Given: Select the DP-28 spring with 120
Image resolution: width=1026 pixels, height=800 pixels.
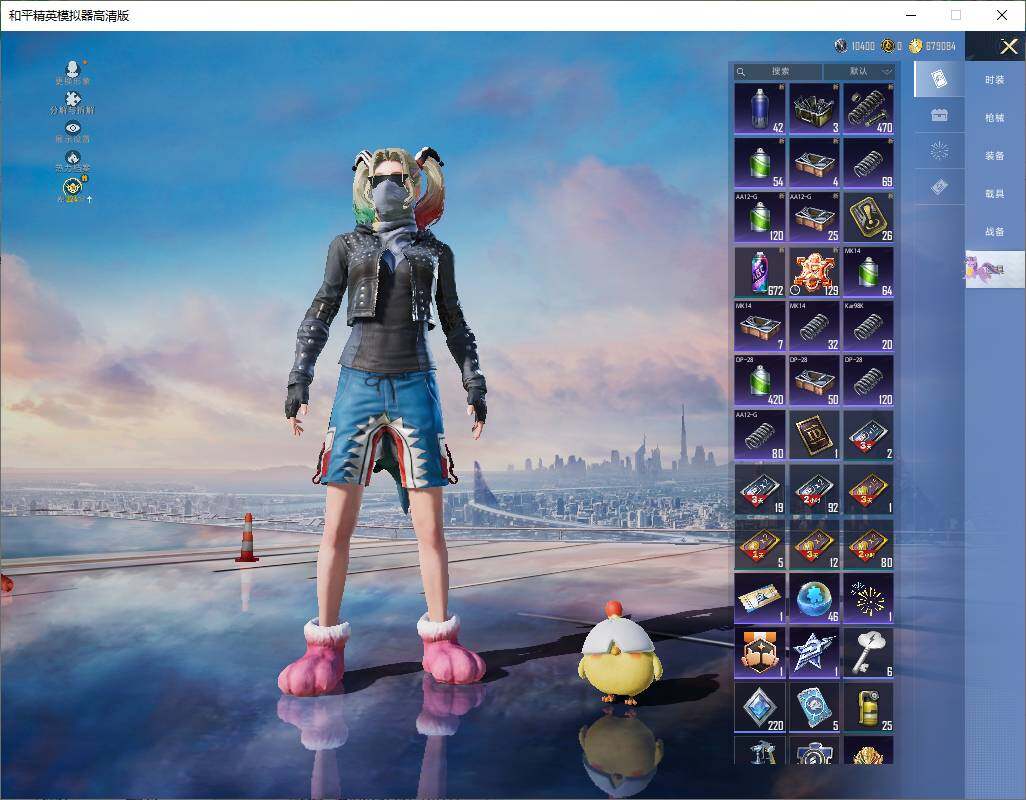Looking at the screenshot, I should point(868,381).
